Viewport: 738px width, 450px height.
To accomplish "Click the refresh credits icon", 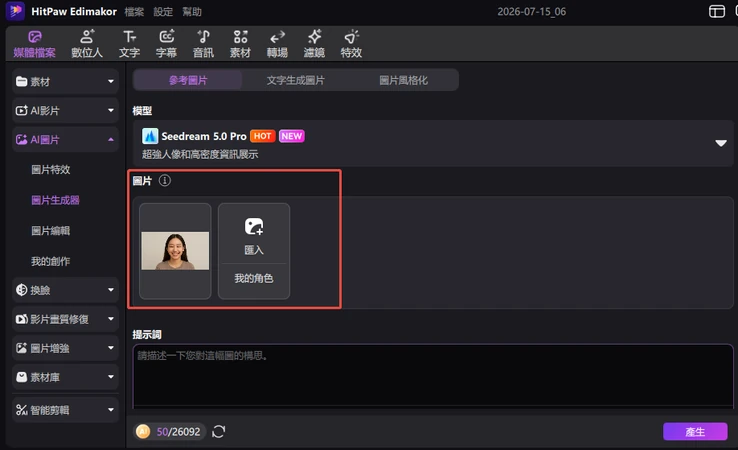I will (x=219, y=431).
